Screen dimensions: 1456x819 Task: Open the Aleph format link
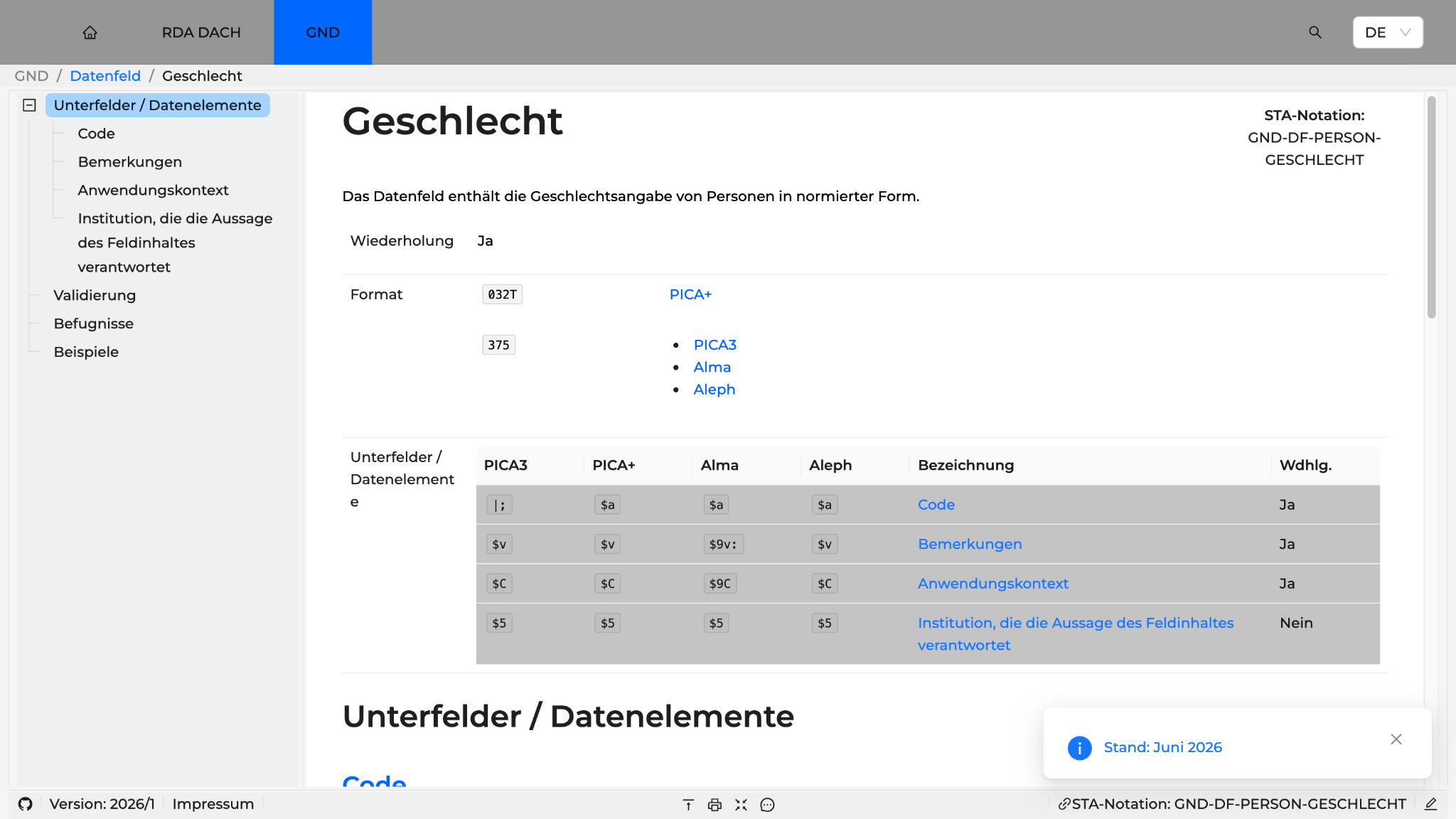[714, 390]
